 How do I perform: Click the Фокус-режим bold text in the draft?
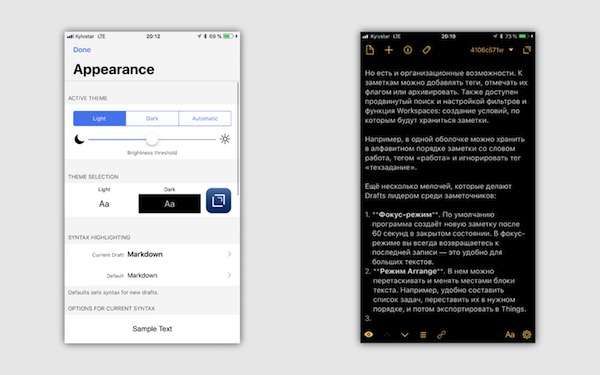405,215
